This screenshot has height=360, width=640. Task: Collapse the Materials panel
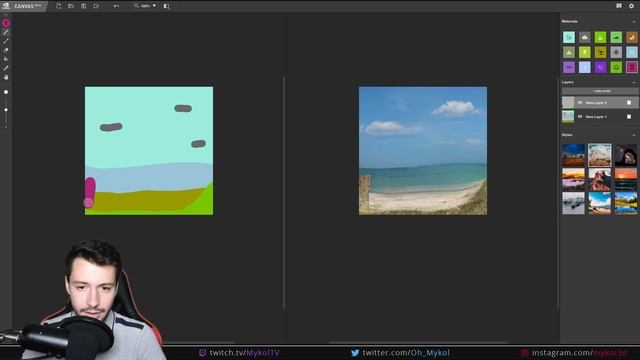(634, 22)
